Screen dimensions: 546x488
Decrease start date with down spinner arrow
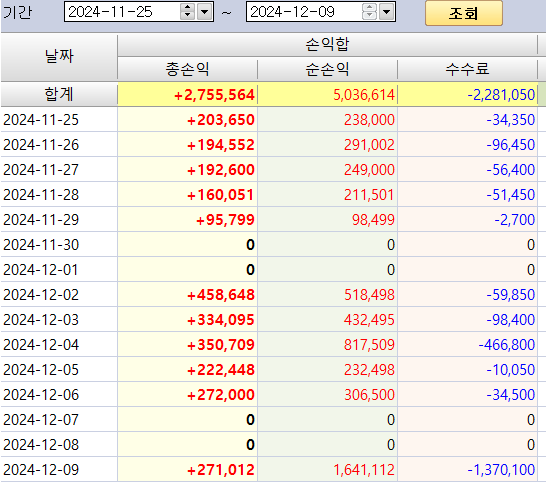188,16
